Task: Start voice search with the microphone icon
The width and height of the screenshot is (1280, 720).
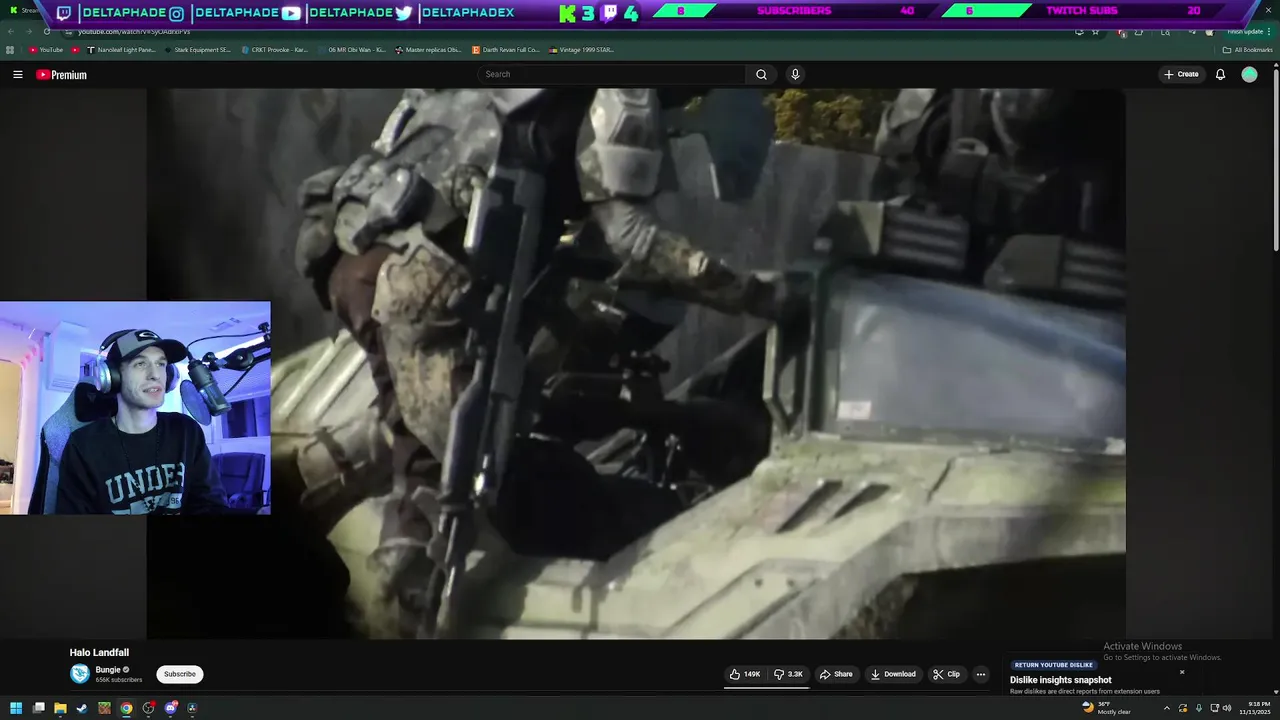Action: 795,75
